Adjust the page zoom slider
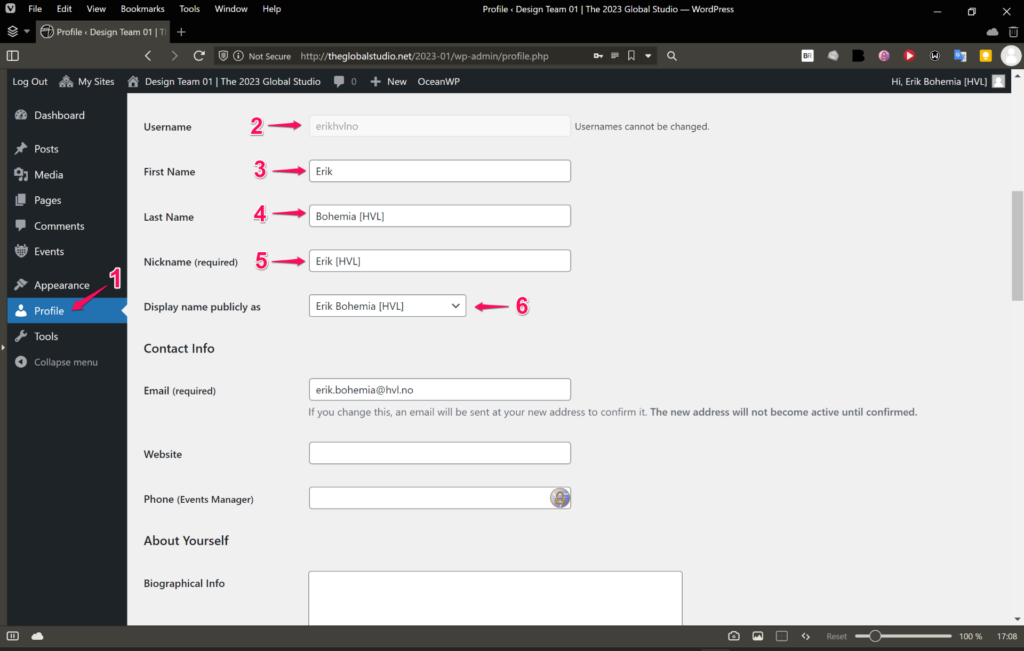The height and width of the screenshot is (651, 1024). tap(875, 636)
